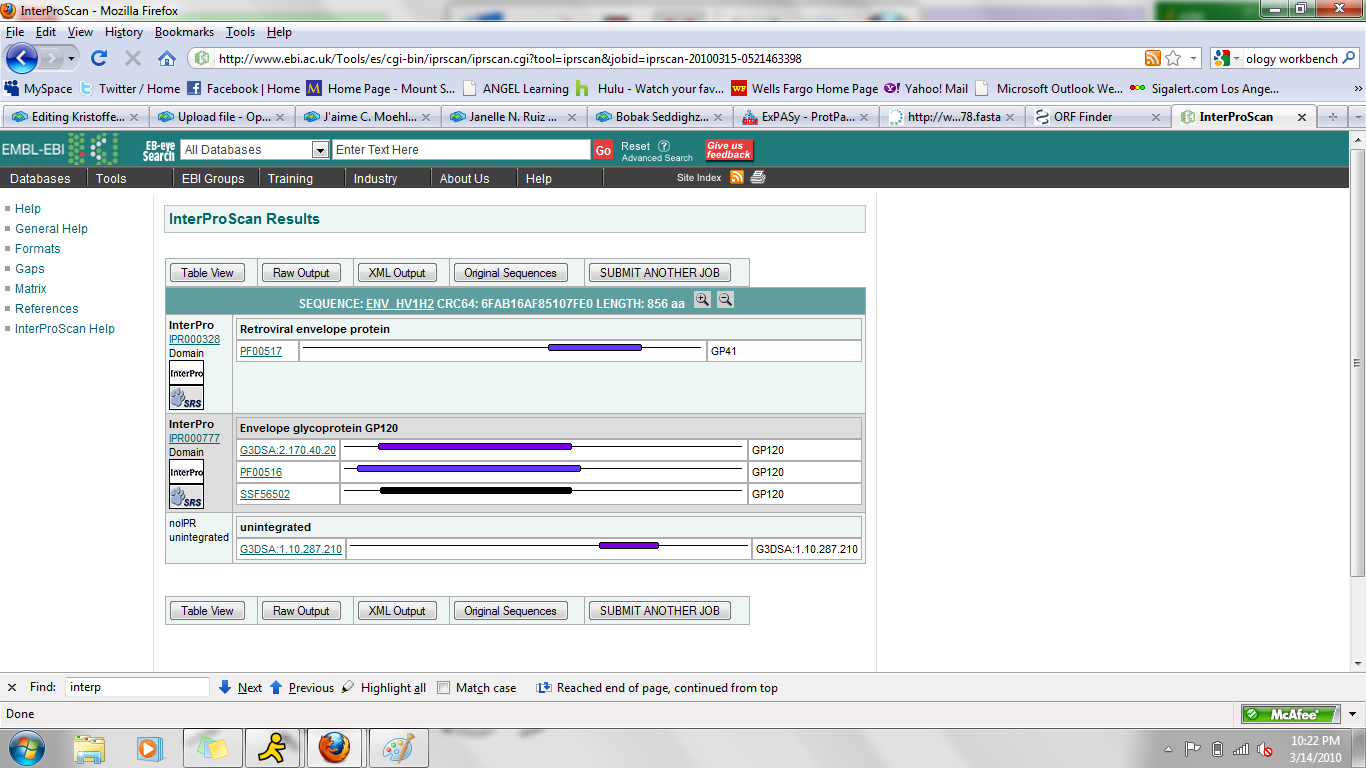Click the Give us feedback badge
This screenshot has width=1366, height=768.
[x=729, y=150]
